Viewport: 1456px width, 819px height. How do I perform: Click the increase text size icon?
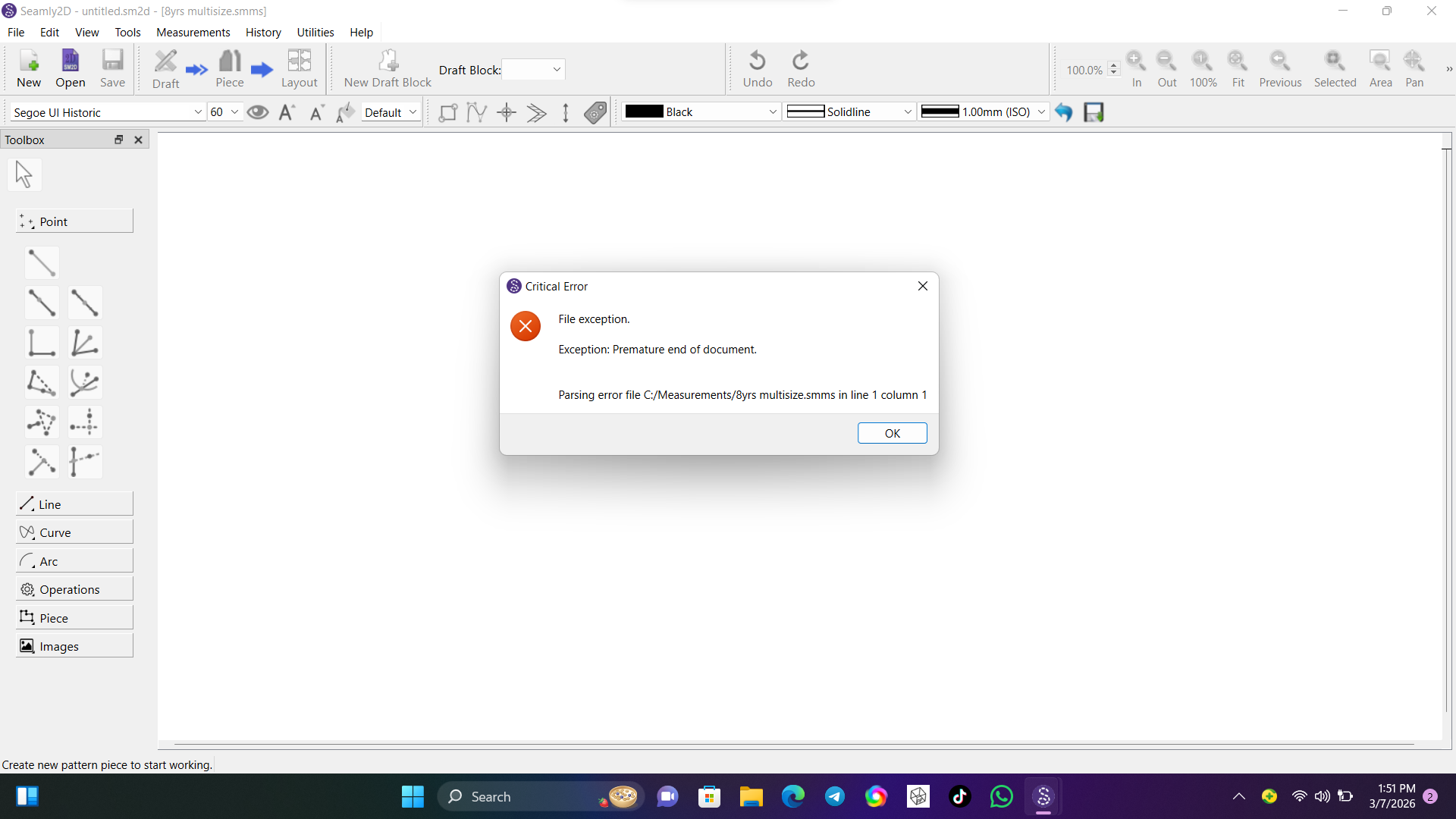click(287, 112)
